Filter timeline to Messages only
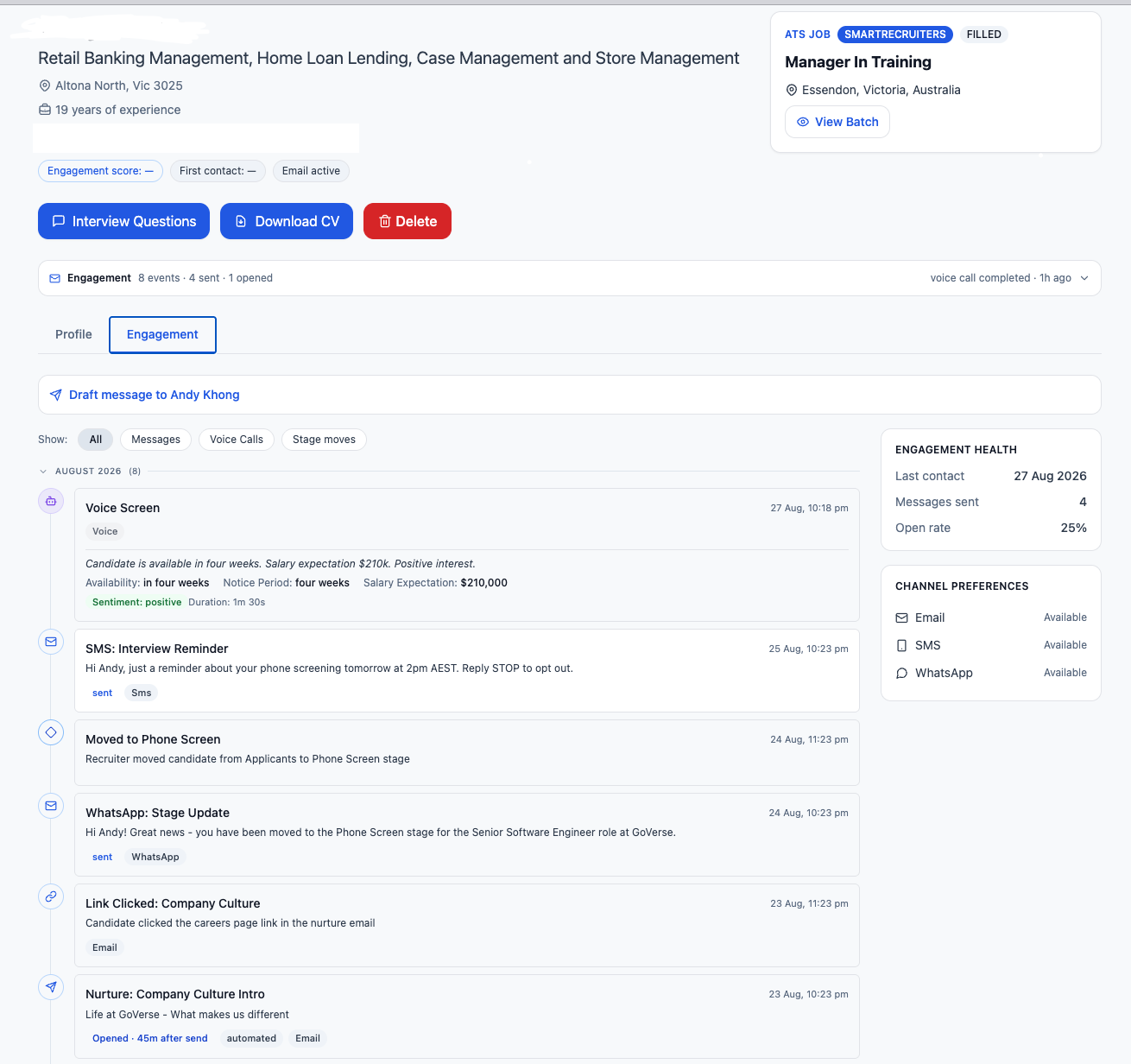Image resolution: width=1131 pixels, height=1064 pixels. pyautogui.click(x=156, y=440)
